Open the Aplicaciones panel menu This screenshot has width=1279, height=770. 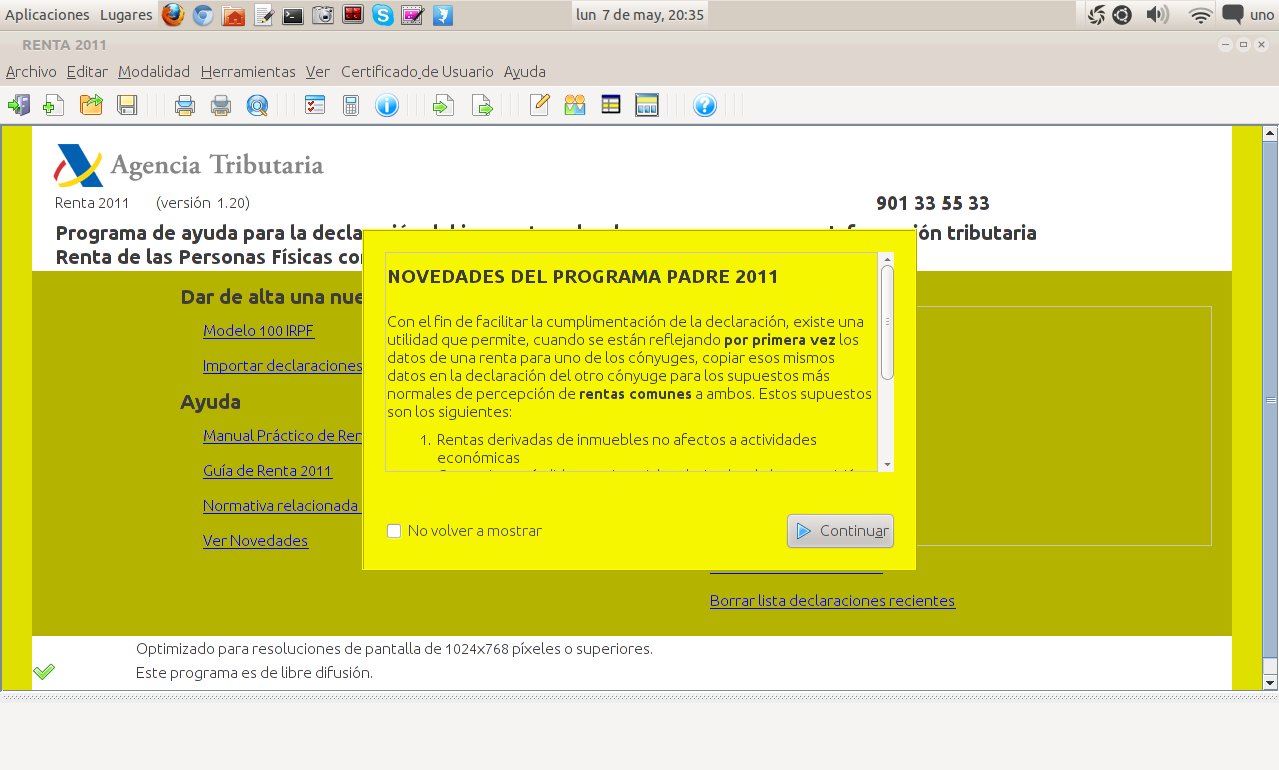(47, 15)
